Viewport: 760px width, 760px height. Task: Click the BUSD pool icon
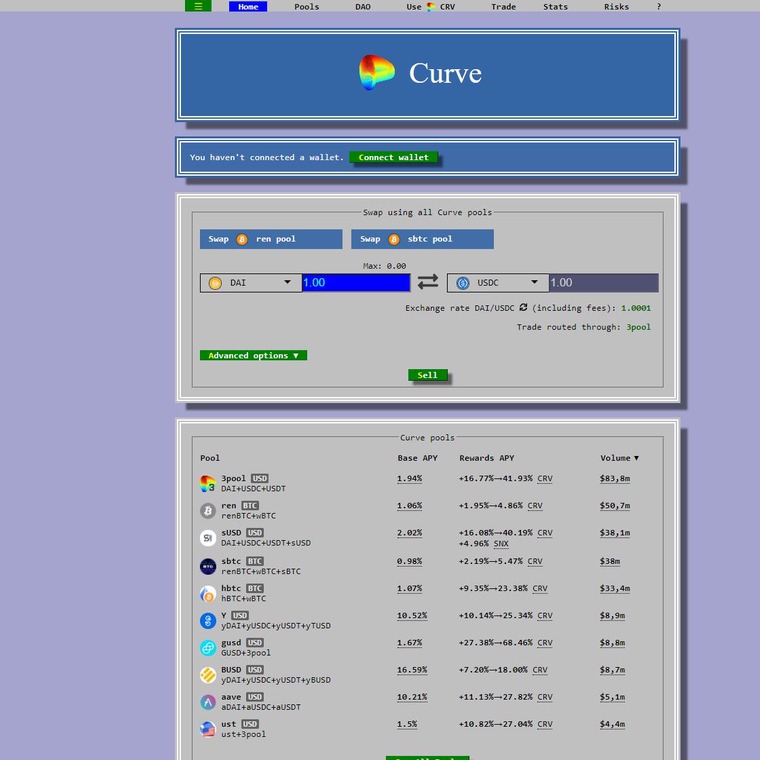tap(208, 675)
